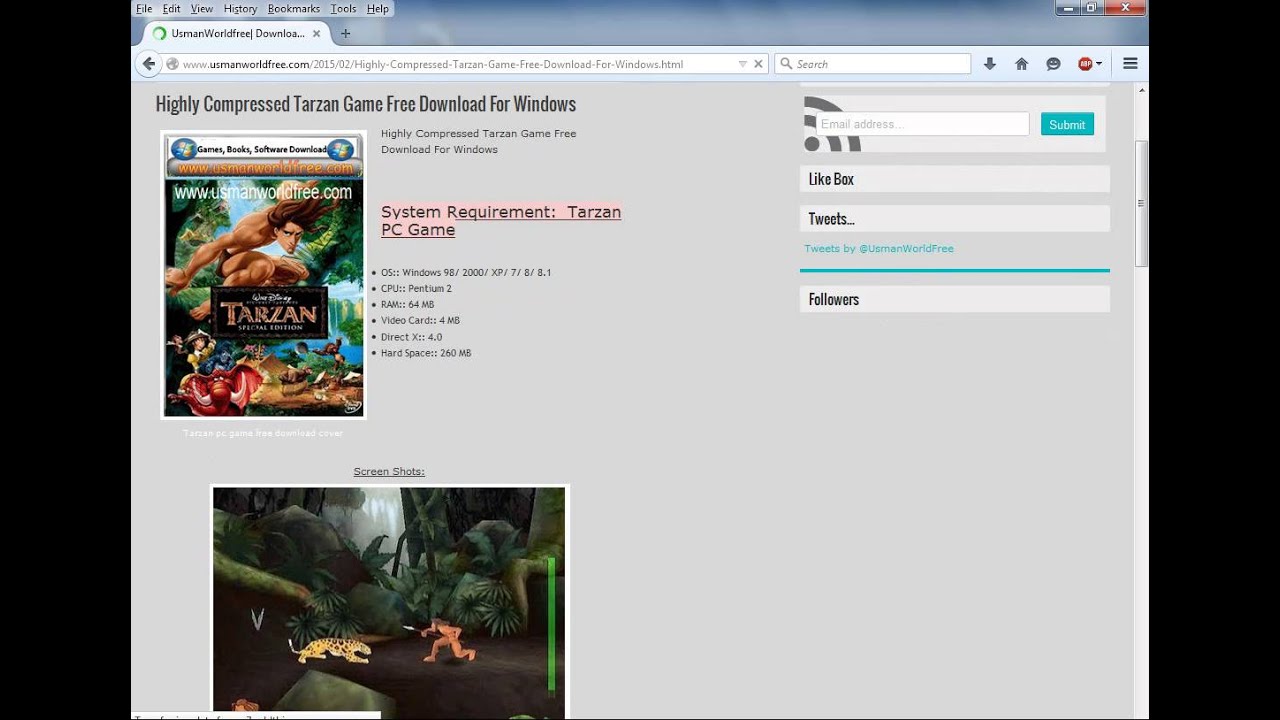Click the vertical page scrollbar thumb
1280x720 pixels.
tap(1141, 204)
